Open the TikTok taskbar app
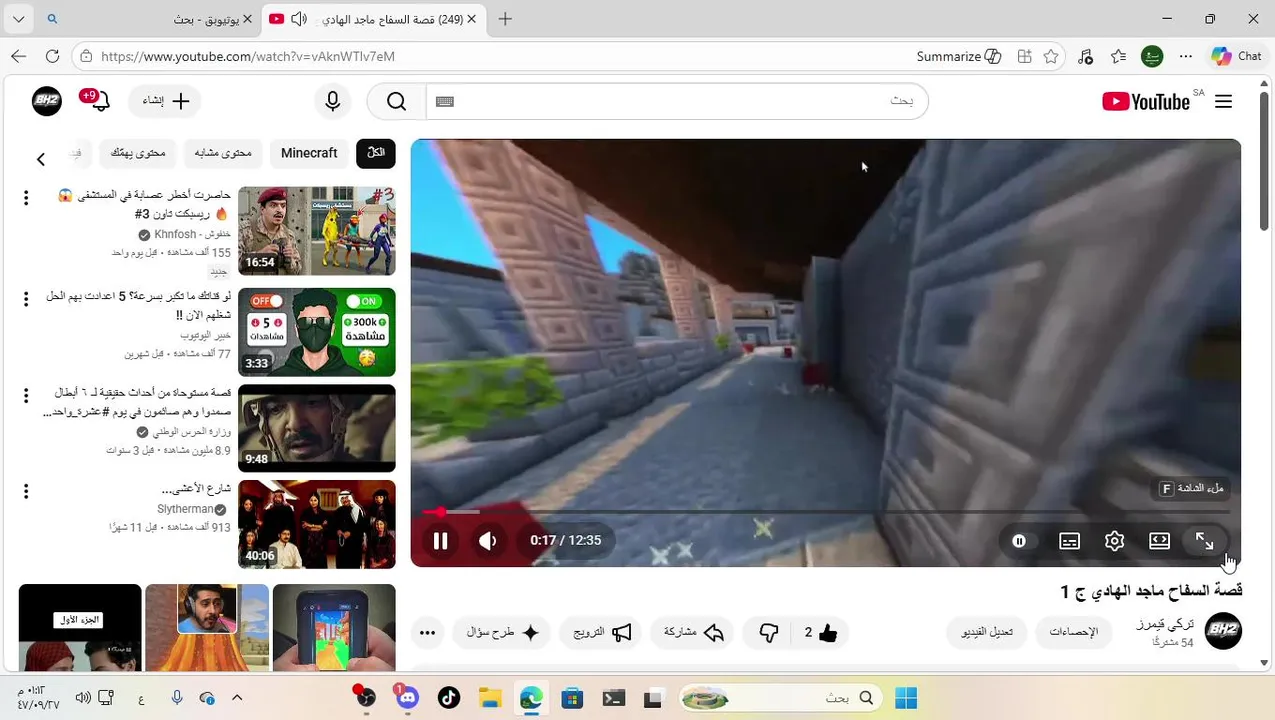1275x720 pixels. tap(449, 698)
